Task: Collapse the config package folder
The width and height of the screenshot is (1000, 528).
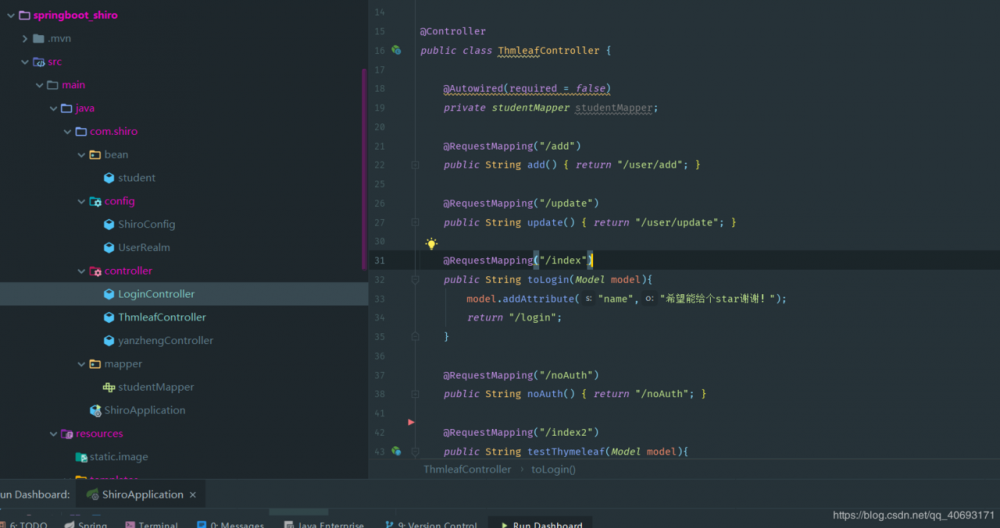Action: (81, 201)
